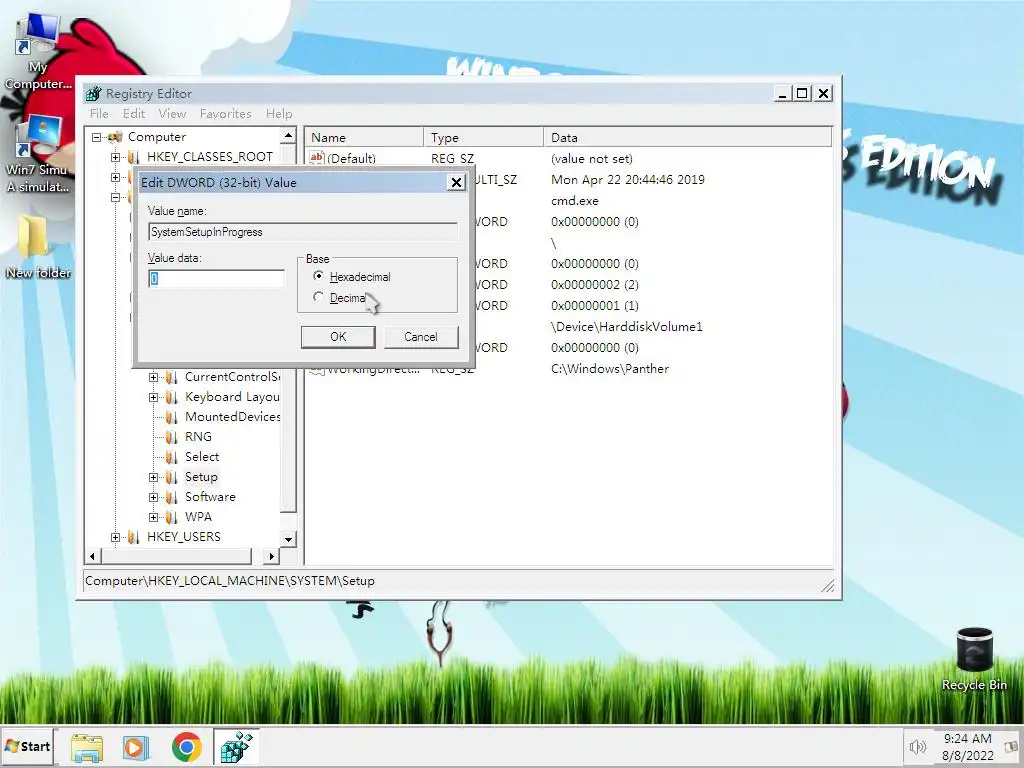Select the MountedDevices tree label
Screen dimensions: 1024x768
pos(232,417)
